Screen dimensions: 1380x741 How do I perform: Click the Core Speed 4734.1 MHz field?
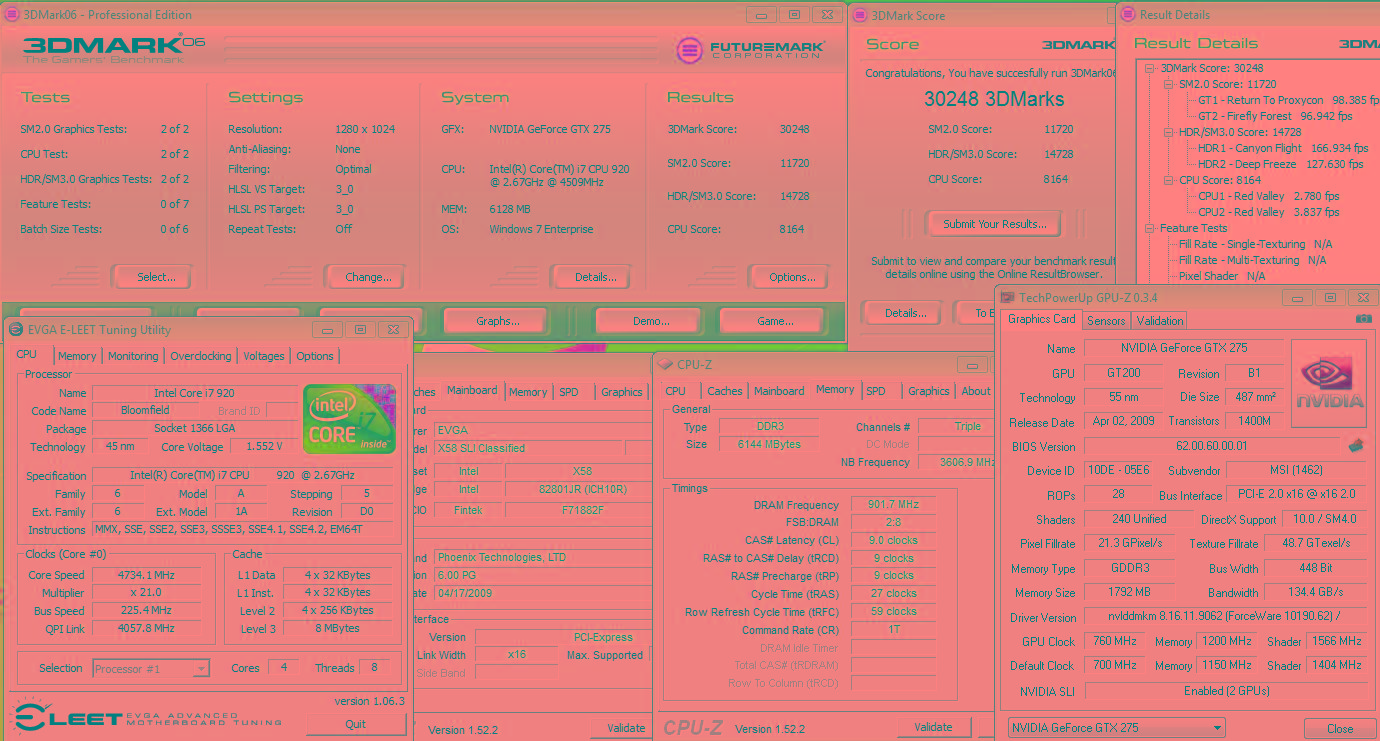click(146, 575)
